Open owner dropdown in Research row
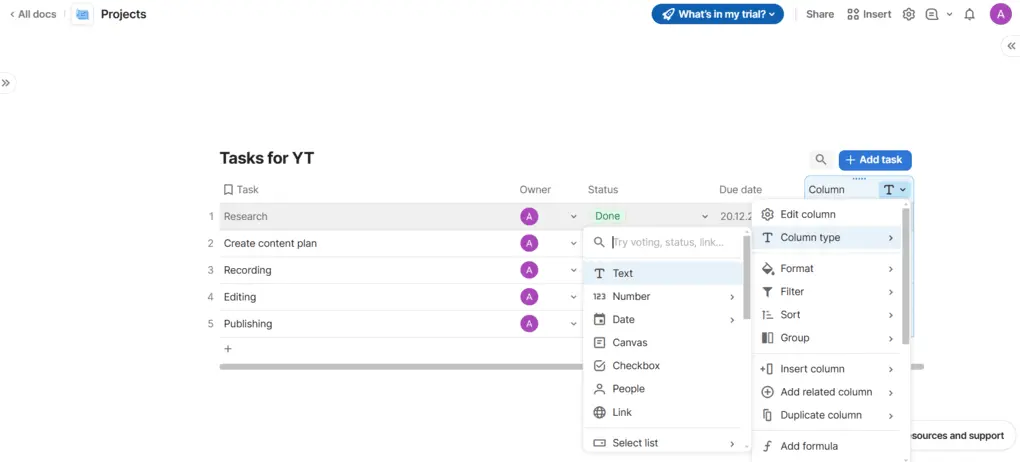1020x462 pixels. tap(573, 216)
